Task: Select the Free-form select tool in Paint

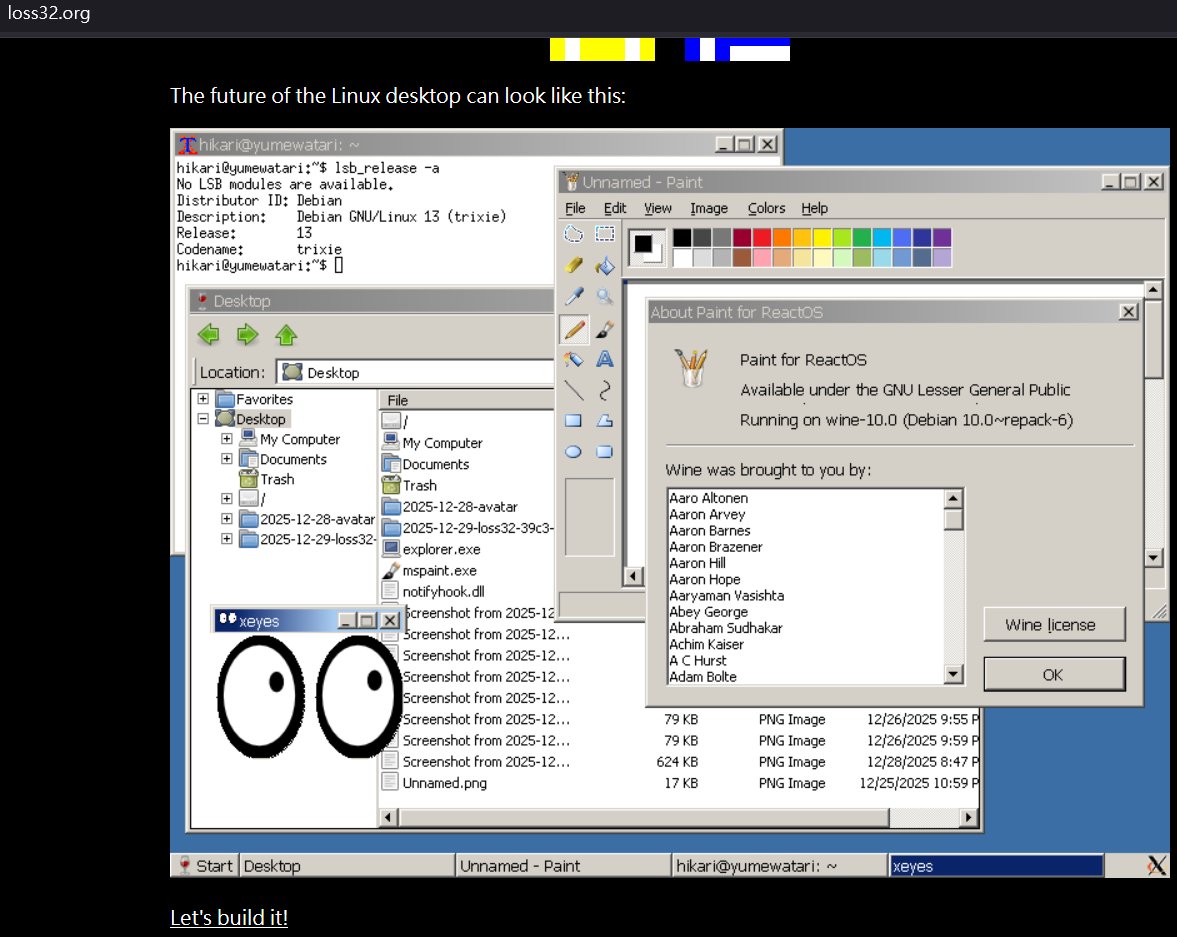Action: [x=574, y=234]
